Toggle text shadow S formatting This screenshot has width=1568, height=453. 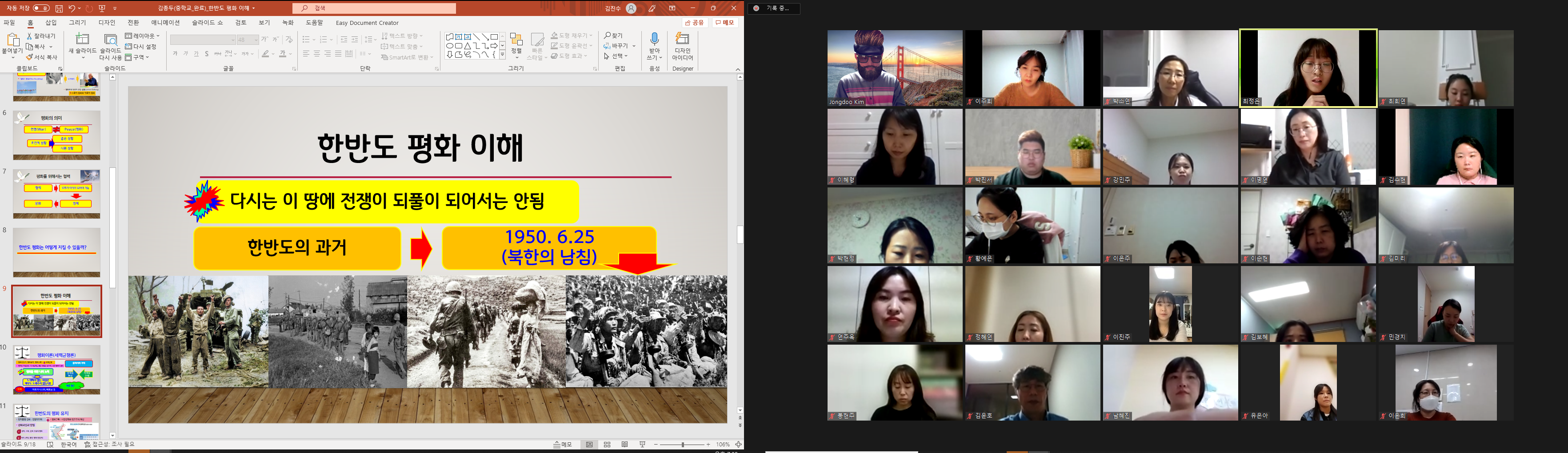point(207,54)
